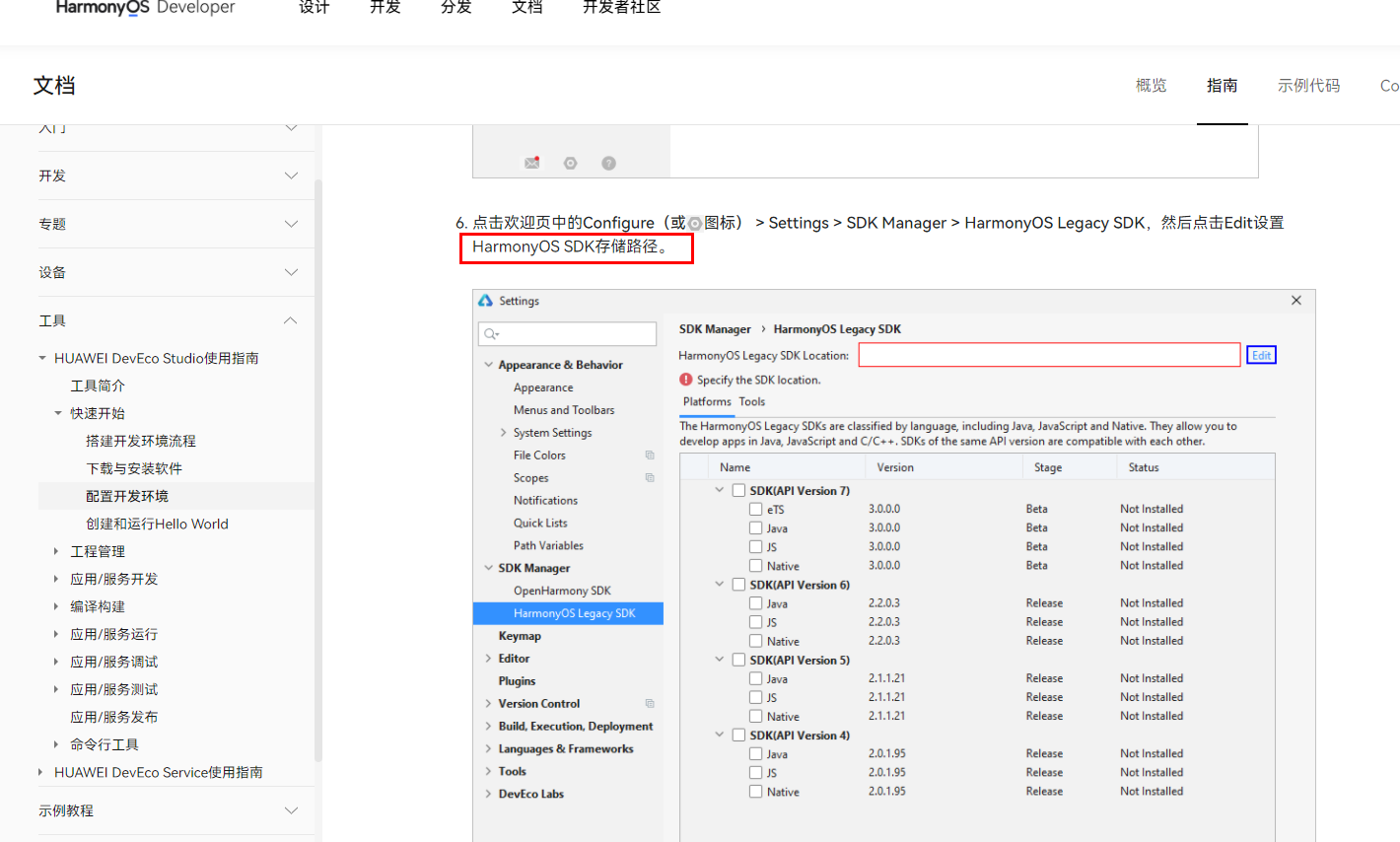Open 下载与安装软件 in the sidebar
1400x842 pixels.
134,468
